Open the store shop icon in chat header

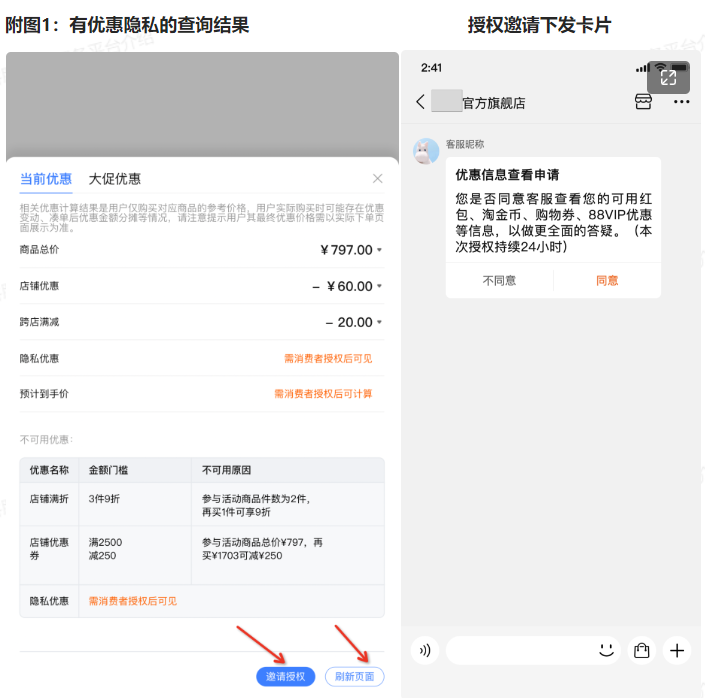point(643,102)
